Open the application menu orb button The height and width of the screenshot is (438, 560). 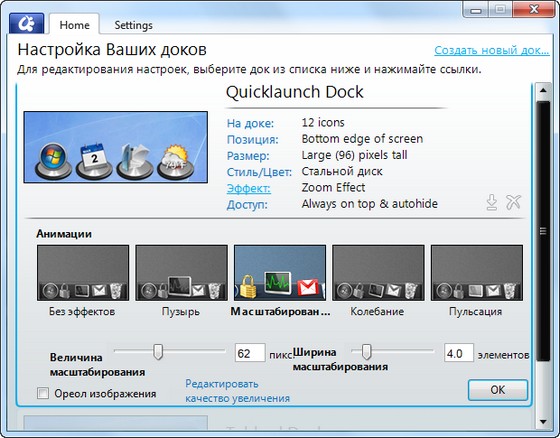point(27,24)
